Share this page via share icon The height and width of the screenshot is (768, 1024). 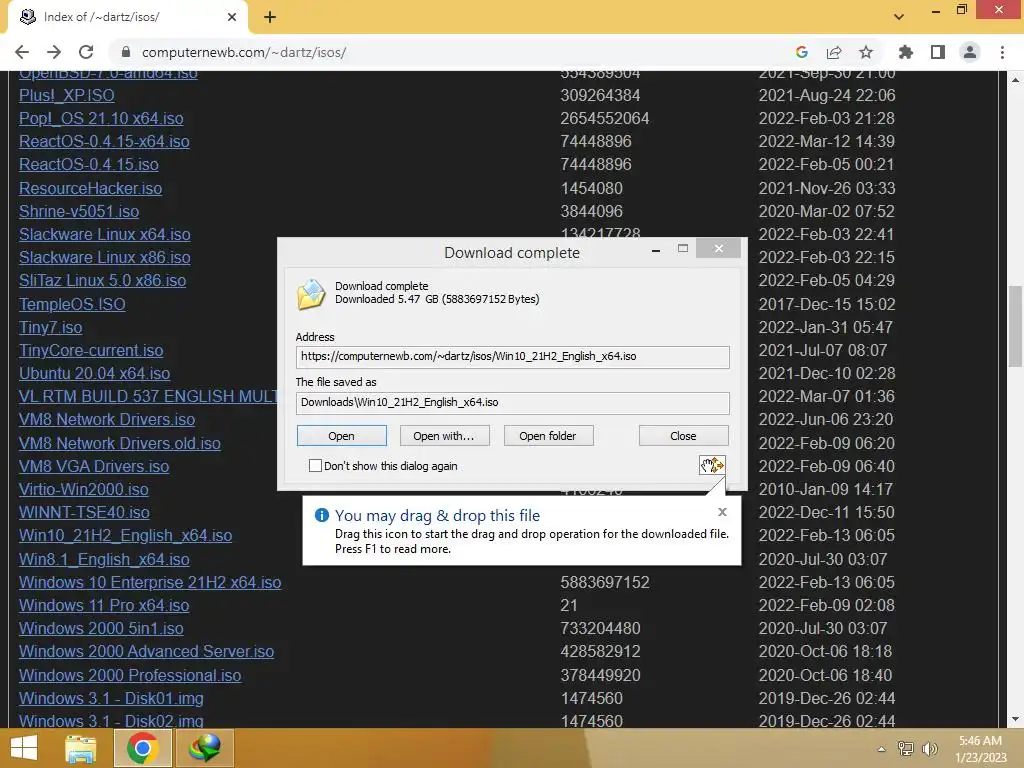[834, 52]
